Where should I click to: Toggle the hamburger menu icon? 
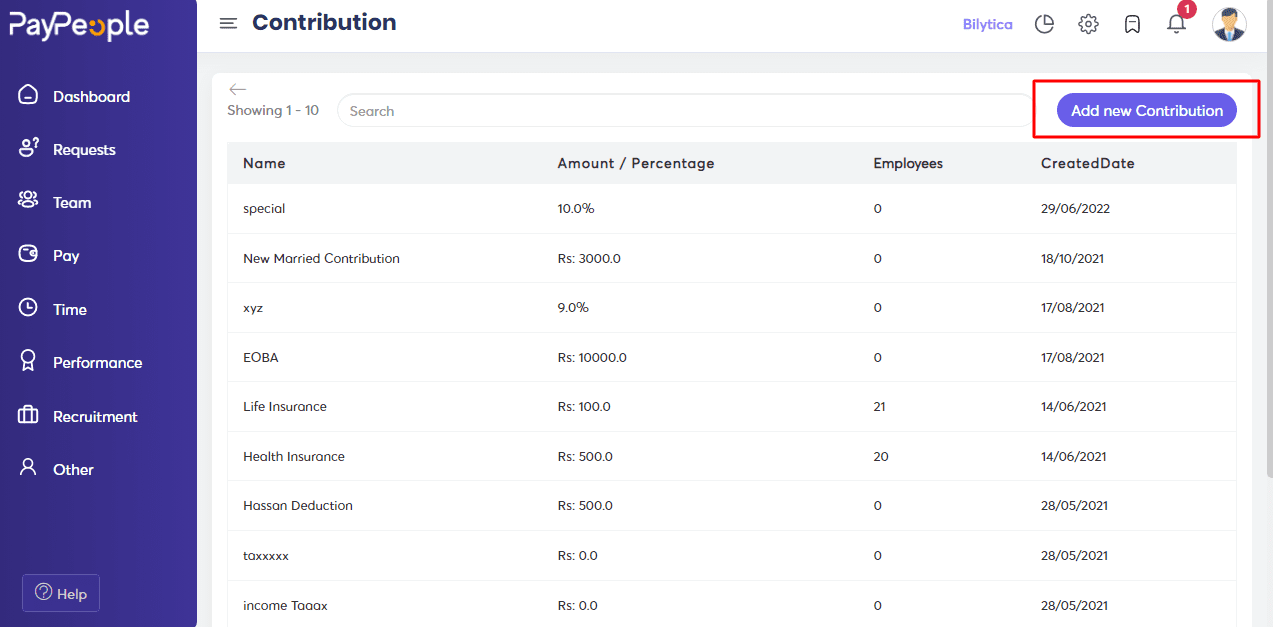click(228, 23)
